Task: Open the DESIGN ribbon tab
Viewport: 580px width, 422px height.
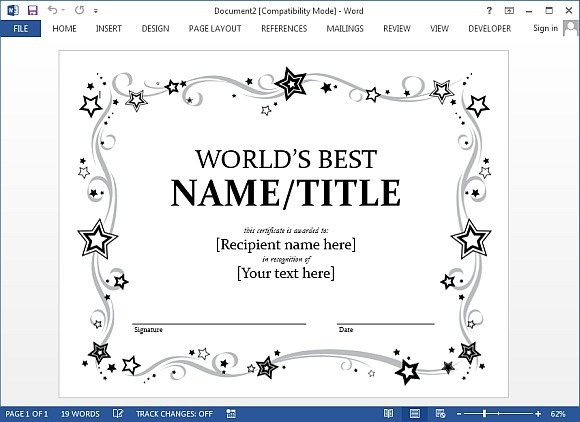Action: 155,28
